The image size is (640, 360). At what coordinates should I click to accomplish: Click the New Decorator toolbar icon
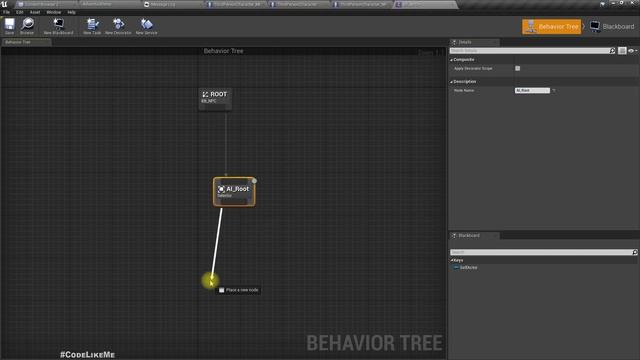click(118, 26)
